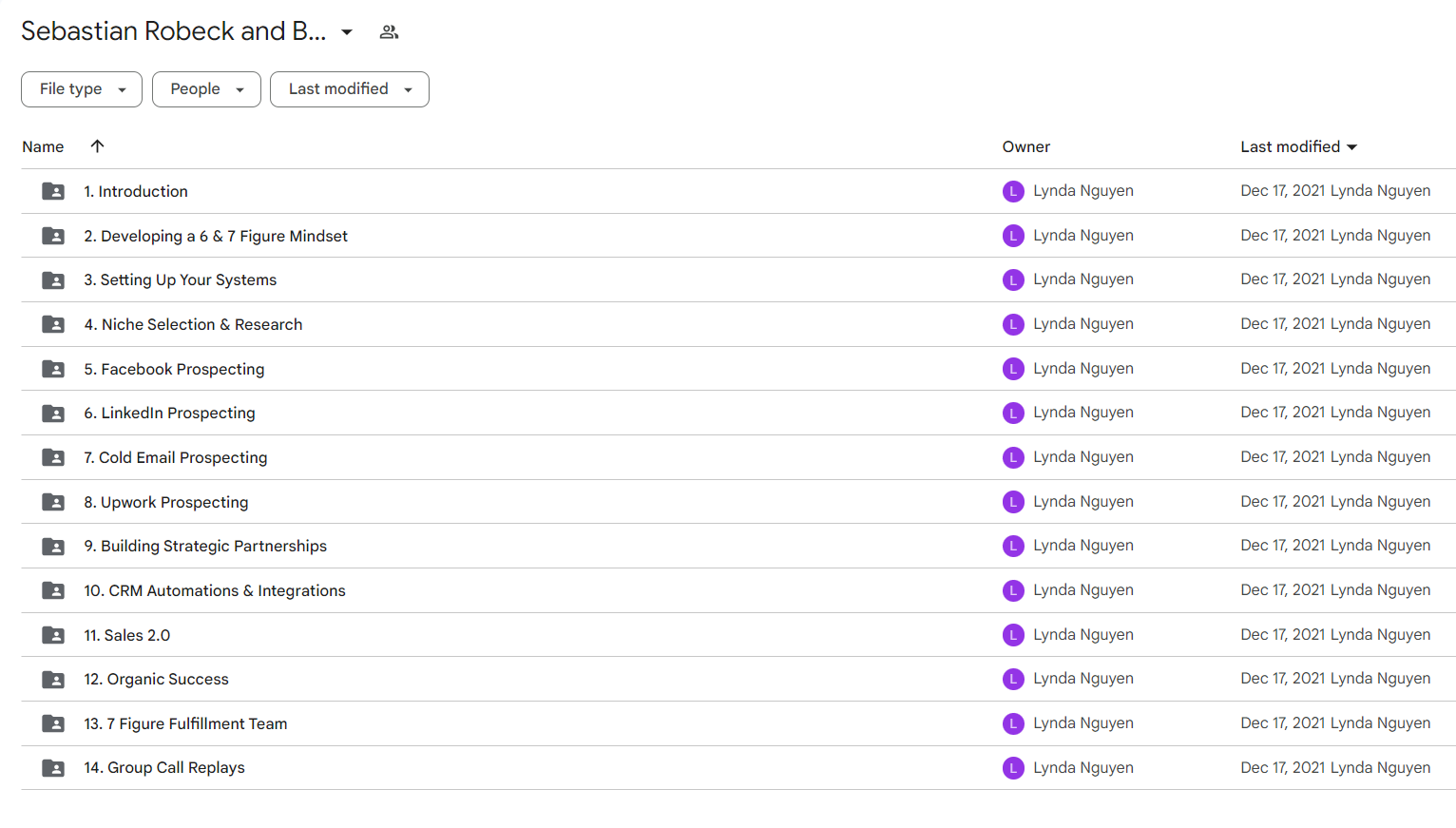Click owner avatar in 9. Building Strategic Partnerships row
Viewport: 1456px width, 828px height.
pos(1013,547)
